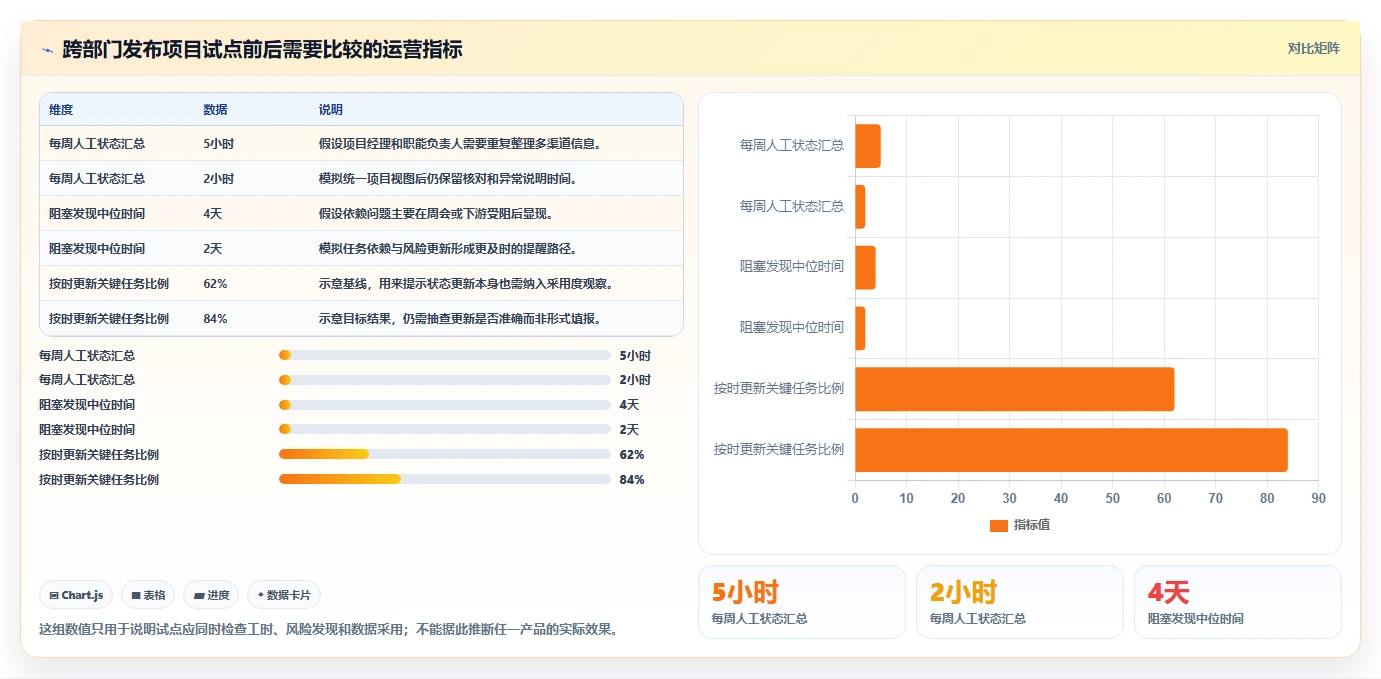Click the progress bar labeled 2天
Viewport: 1381px width, 679px height.
pos(445,430)
